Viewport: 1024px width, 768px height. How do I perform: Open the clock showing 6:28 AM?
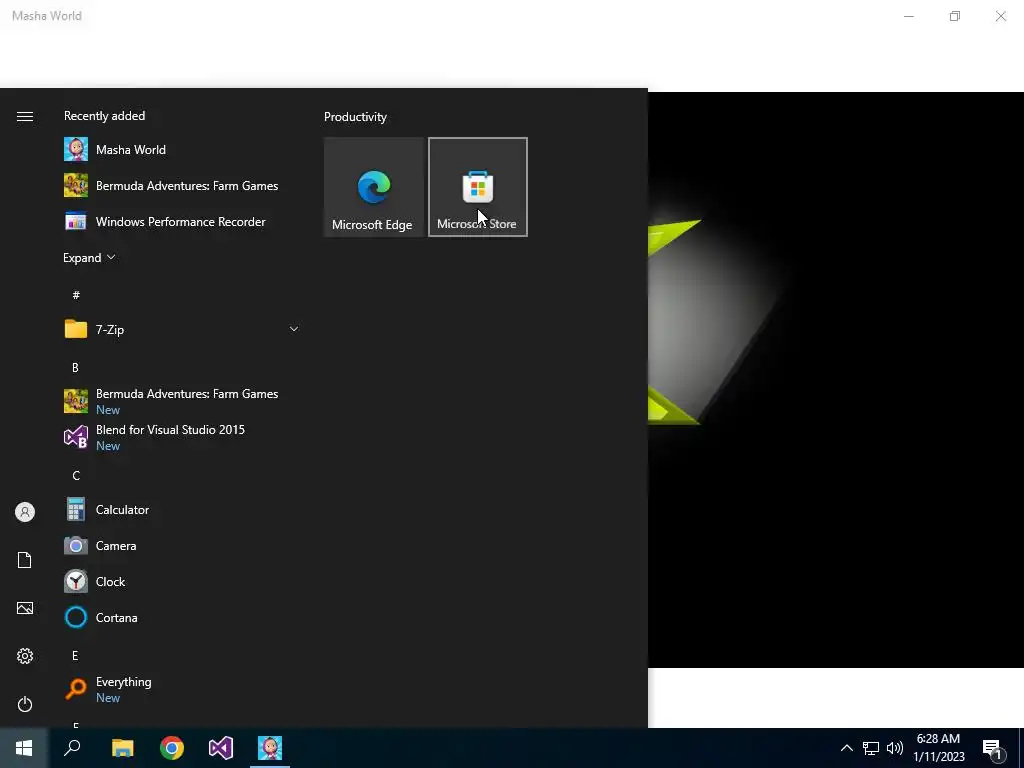coord(938,748)
